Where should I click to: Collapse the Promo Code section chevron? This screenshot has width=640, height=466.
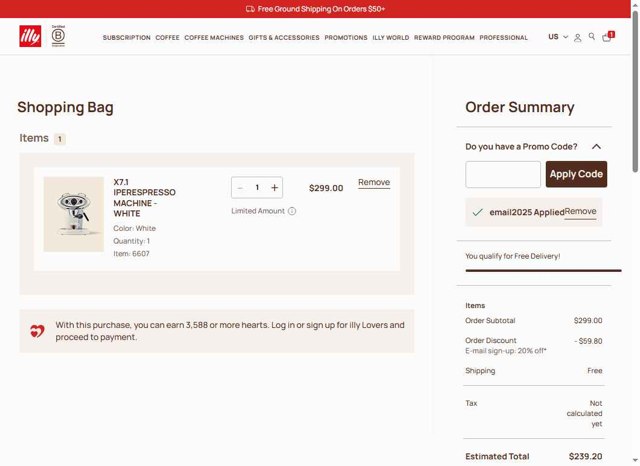(596, 146)
